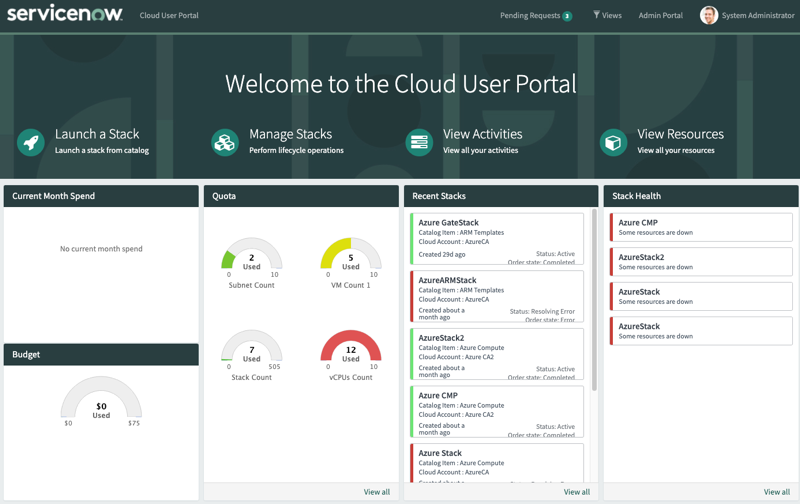The image size is (800, 504).
Task: Click the Welcome to the Cloud User Portal heading
Action: [401, 84]
